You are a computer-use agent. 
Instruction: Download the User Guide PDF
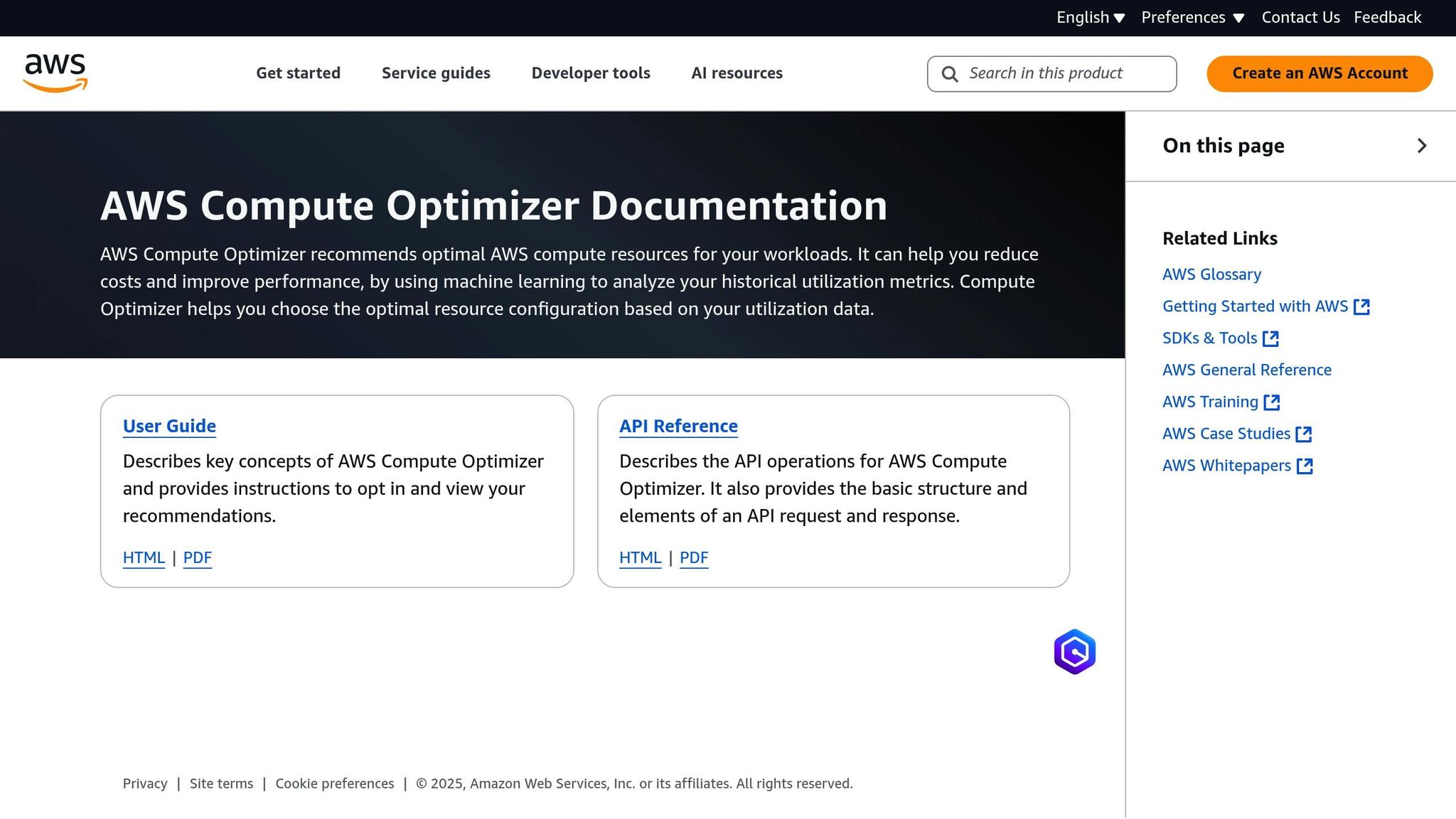click(x=197, y=557)
